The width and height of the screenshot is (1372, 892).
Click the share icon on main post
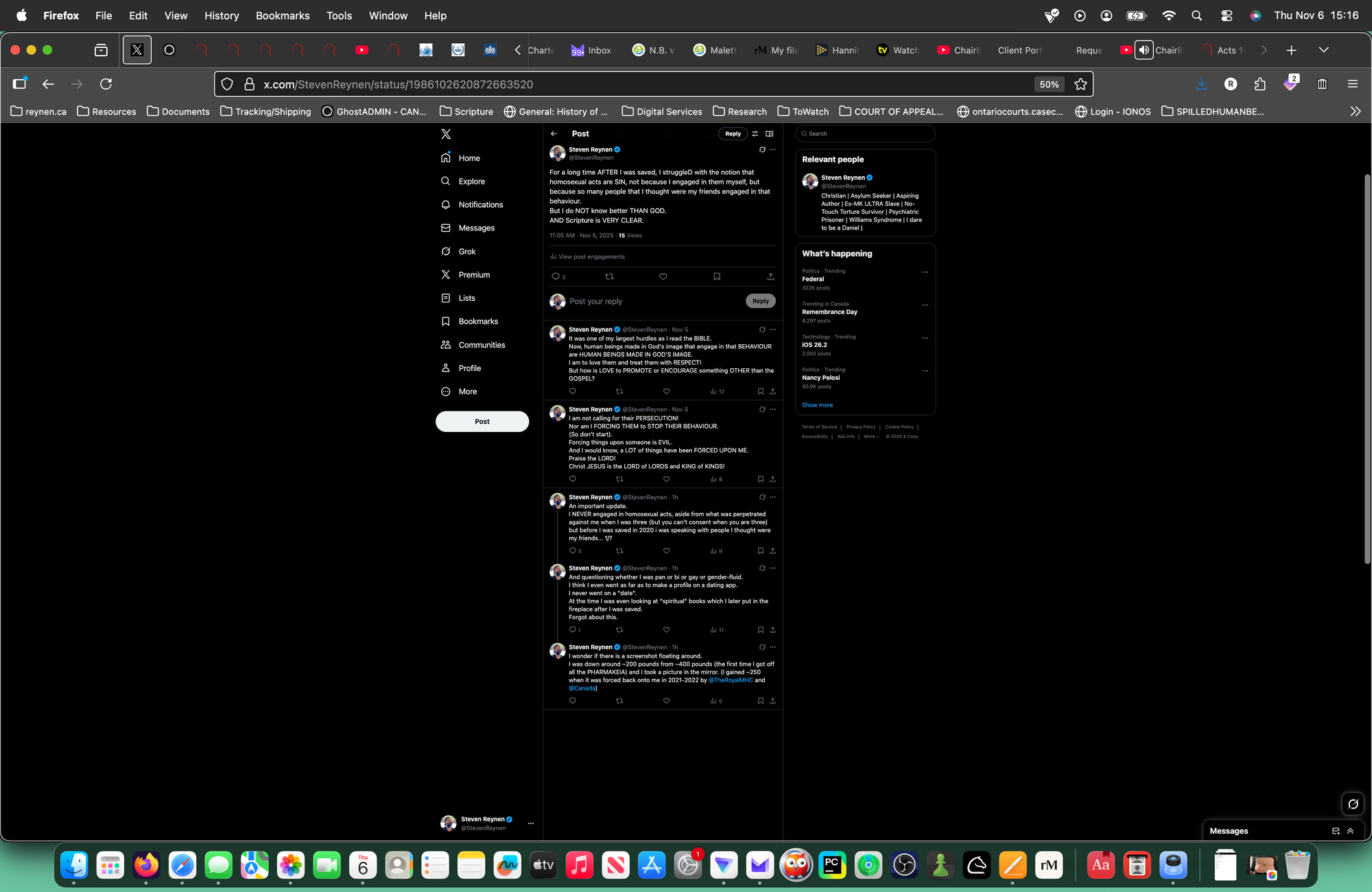click(770, 277)
